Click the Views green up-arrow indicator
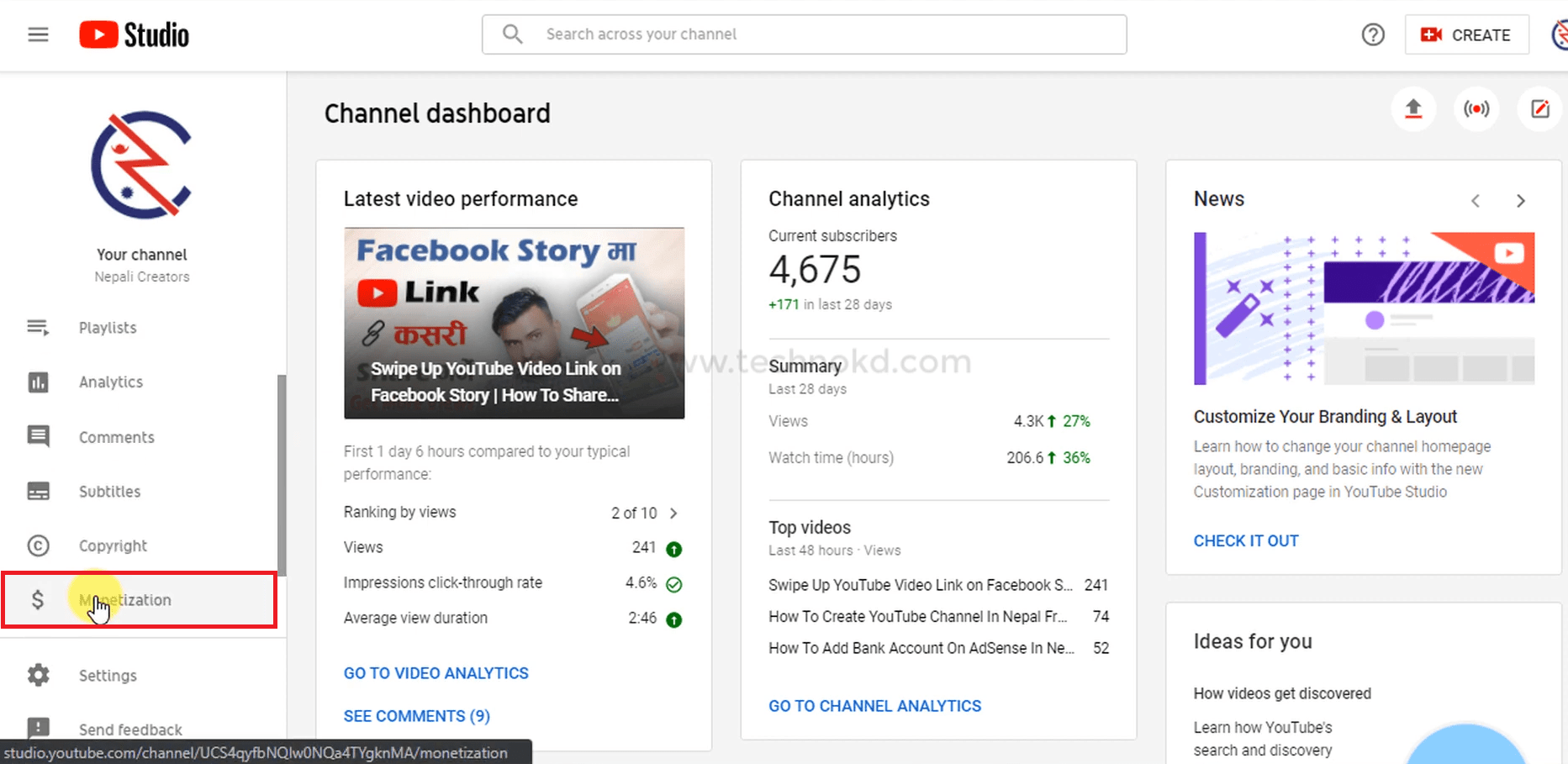Viewport: 1568px width, 764px height. coord(673,549)
